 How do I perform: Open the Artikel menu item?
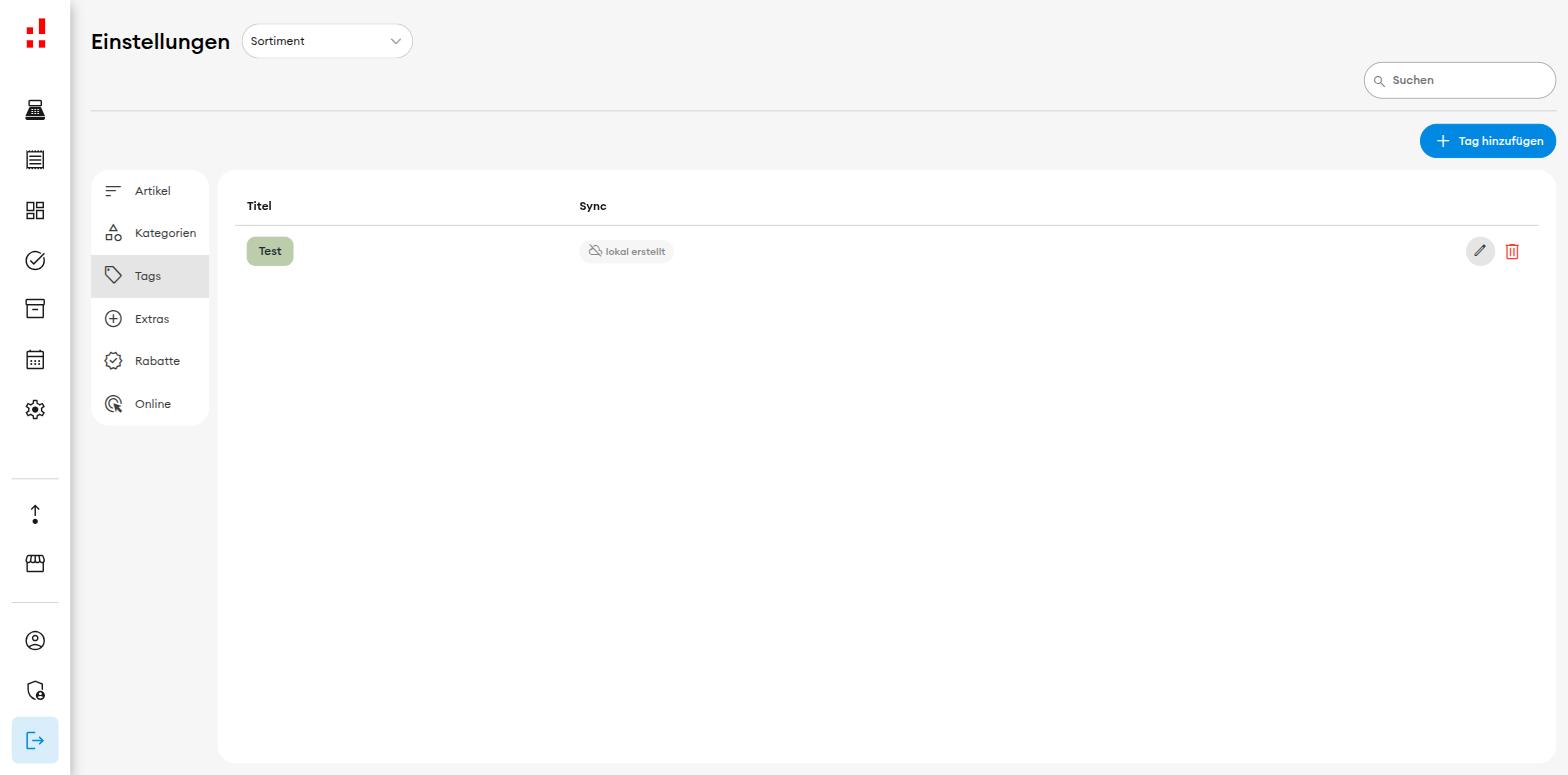pos(150,191)
